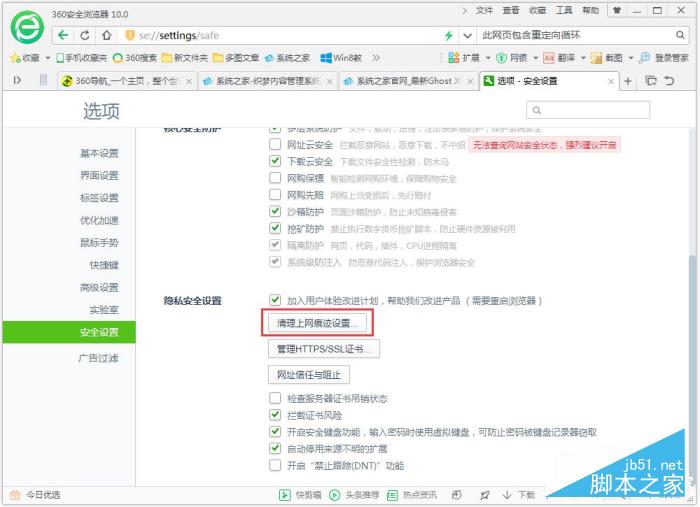Uncheck the 挖矿防护 checkbox
The width and height of the screenshot is (700, 507).
[x=275, y=228]
